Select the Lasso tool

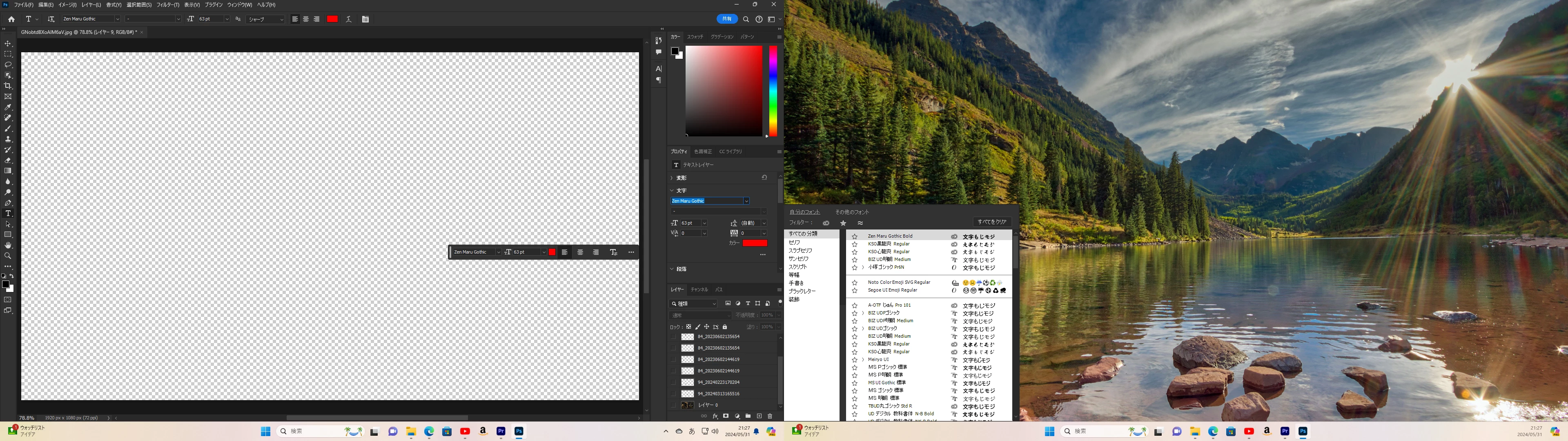[8, 65]
